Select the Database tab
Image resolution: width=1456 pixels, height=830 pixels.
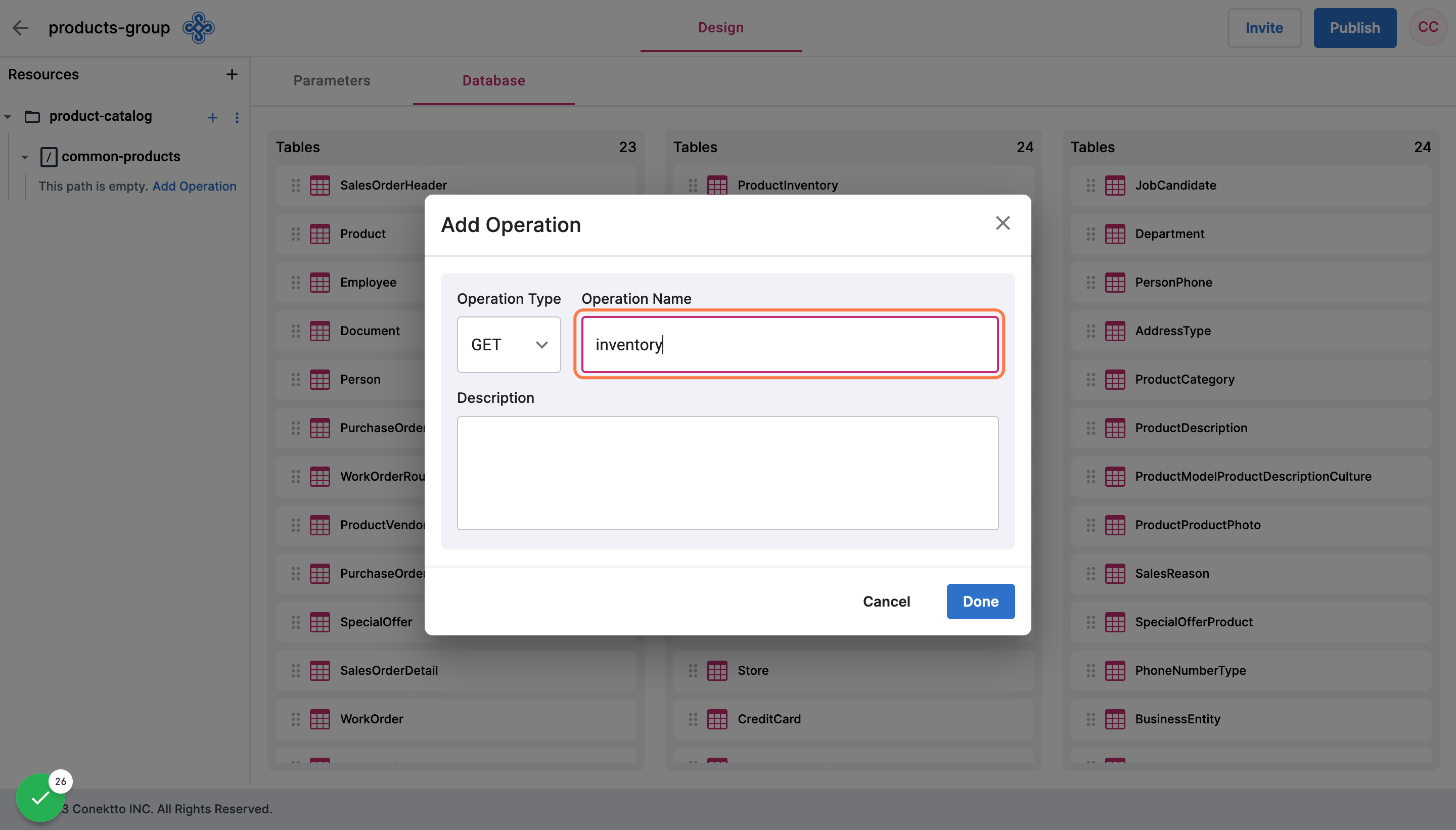tap(493, 80)
